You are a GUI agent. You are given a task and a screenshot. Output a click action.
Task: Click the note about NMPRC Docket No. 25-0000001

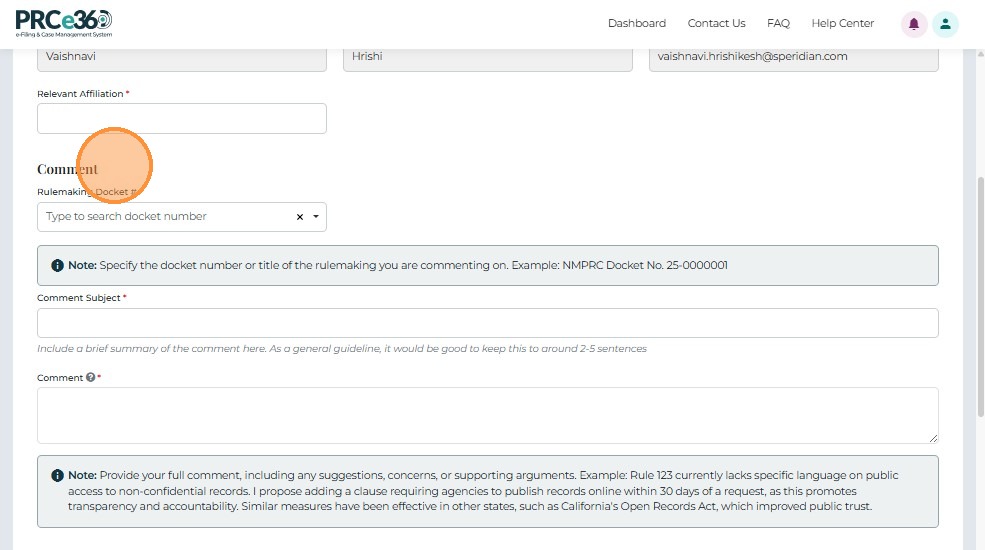(x=487, y=266)
